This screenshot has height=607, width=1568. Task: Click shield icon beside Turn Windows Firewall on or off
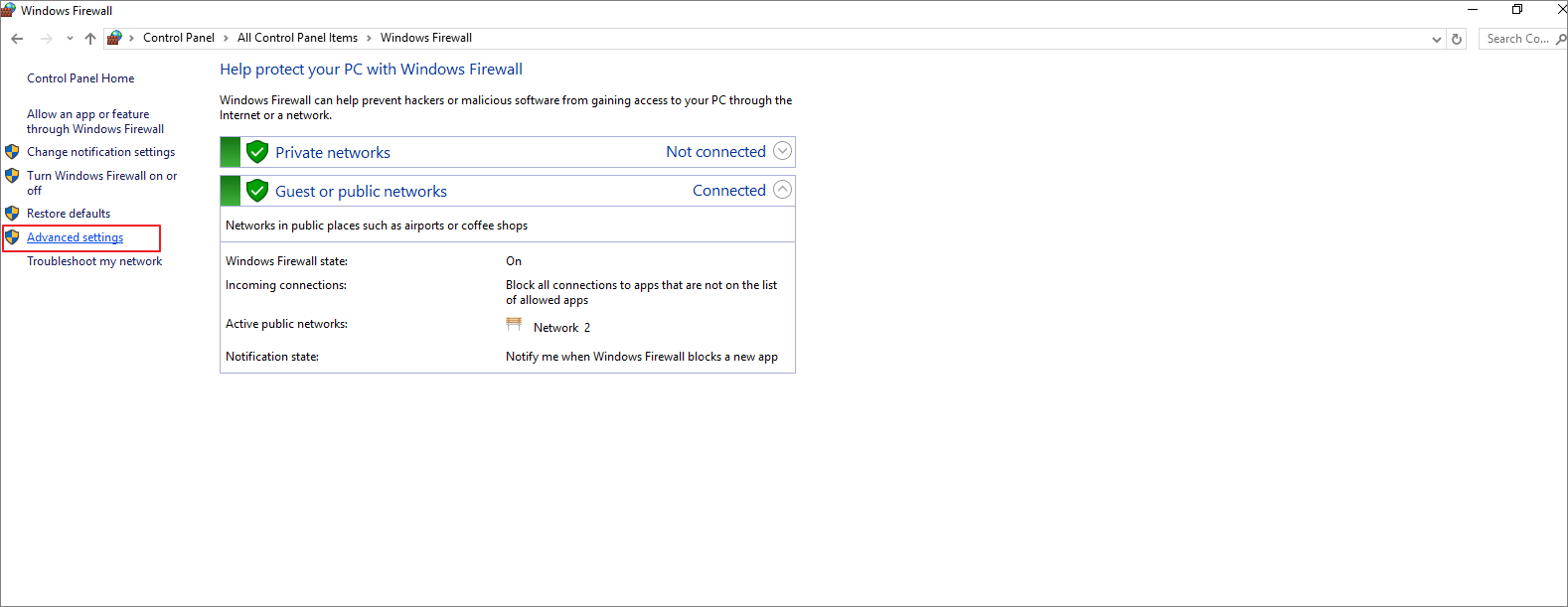coord(12,176)
